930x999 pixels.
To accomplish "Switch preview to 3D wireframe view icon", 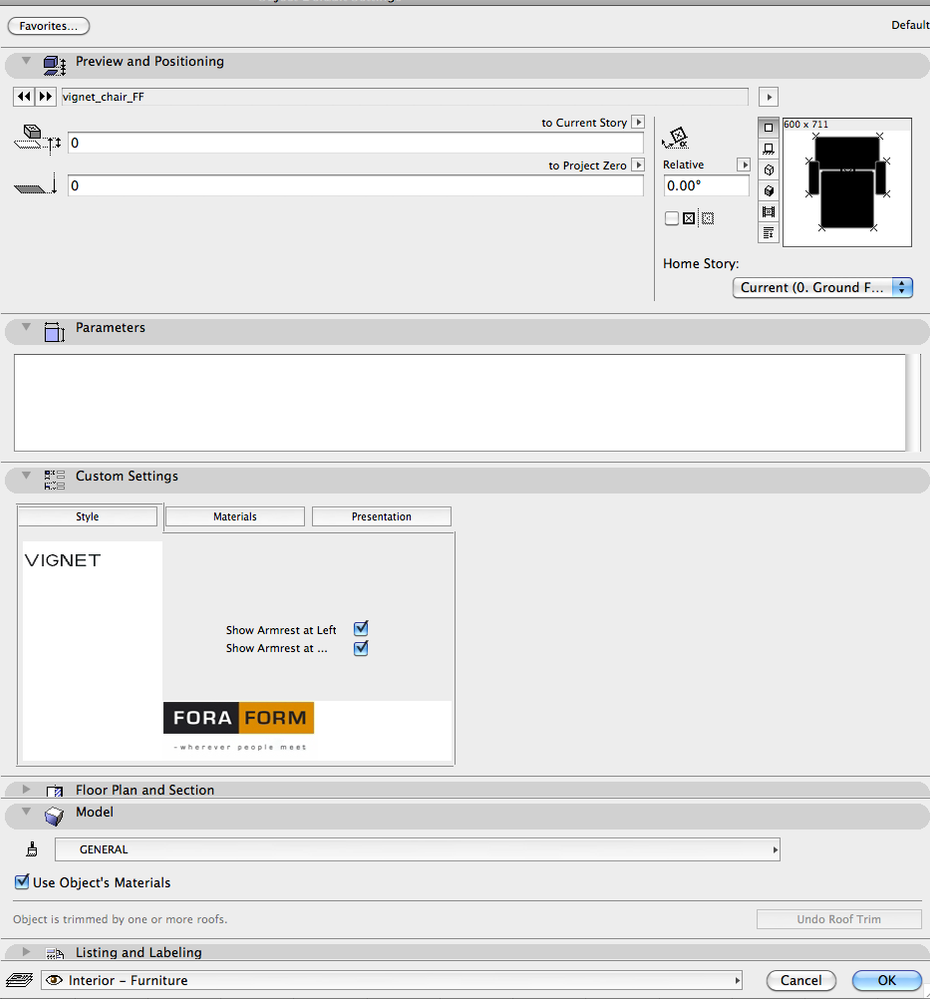I will [x=768, y=169].
